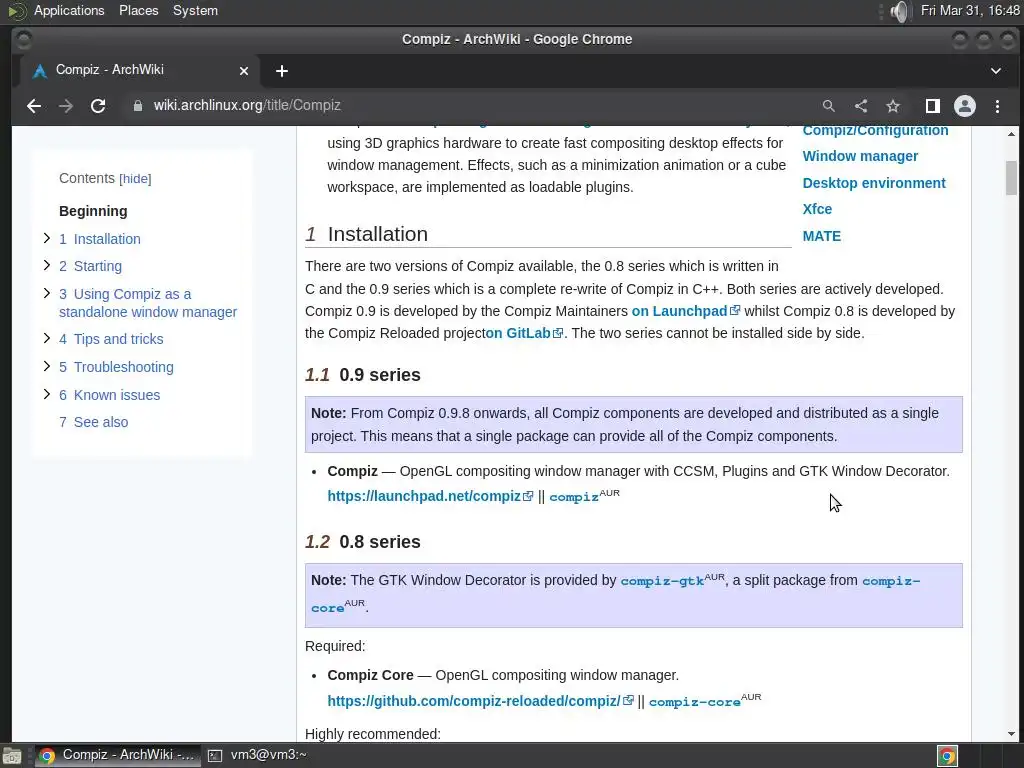This screenshot has height=768, width=1024.
Task: Go to 6 Known issues in contents
Action: click(109, 395)
